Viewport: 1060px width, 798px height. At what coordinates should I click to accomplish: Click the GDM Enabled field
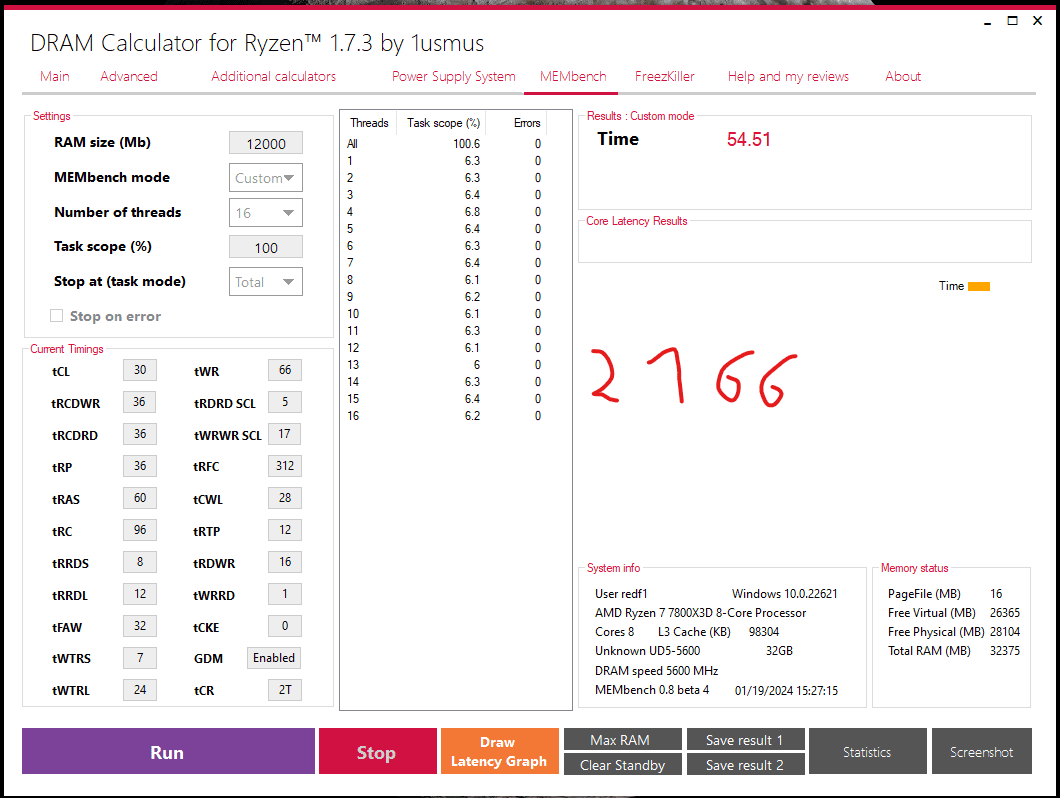(x=274, y=657)
